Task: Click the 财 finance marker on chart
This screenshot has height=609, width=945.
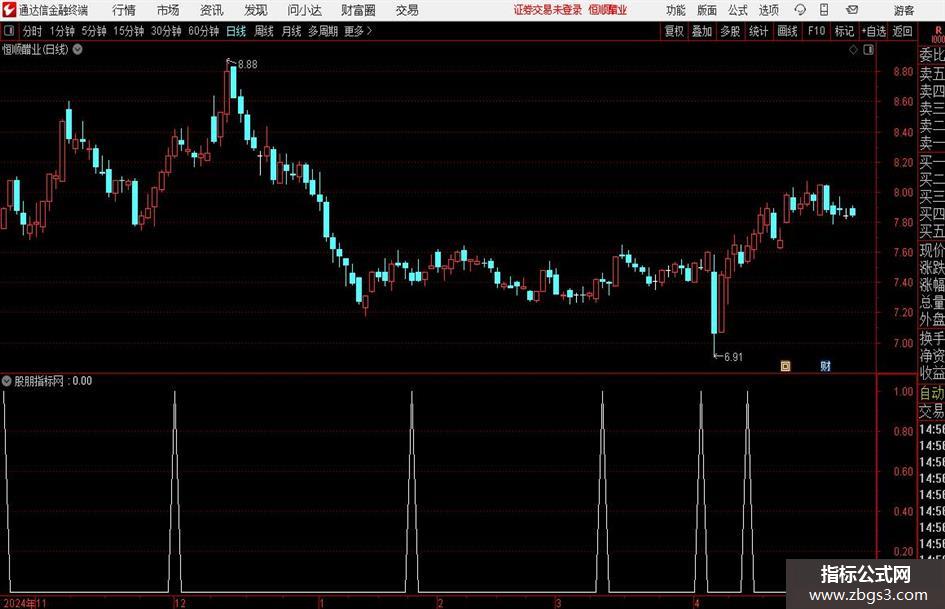Action: point(826,366)
